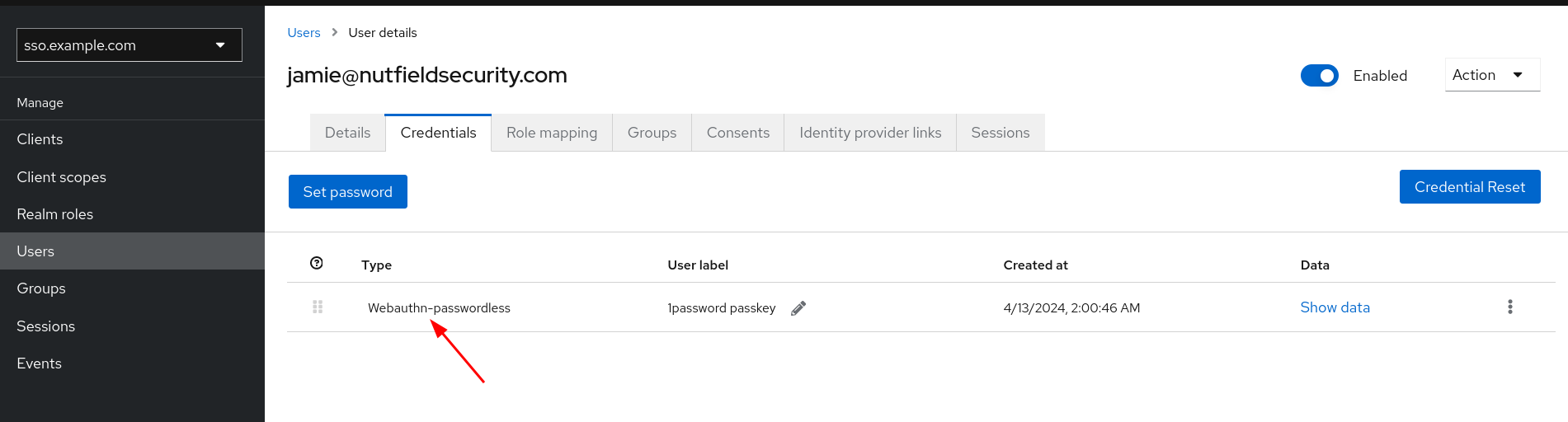The height and width of the screenshot is (422, 1568).
Task: Select the Groups tab
Action: 652,133
